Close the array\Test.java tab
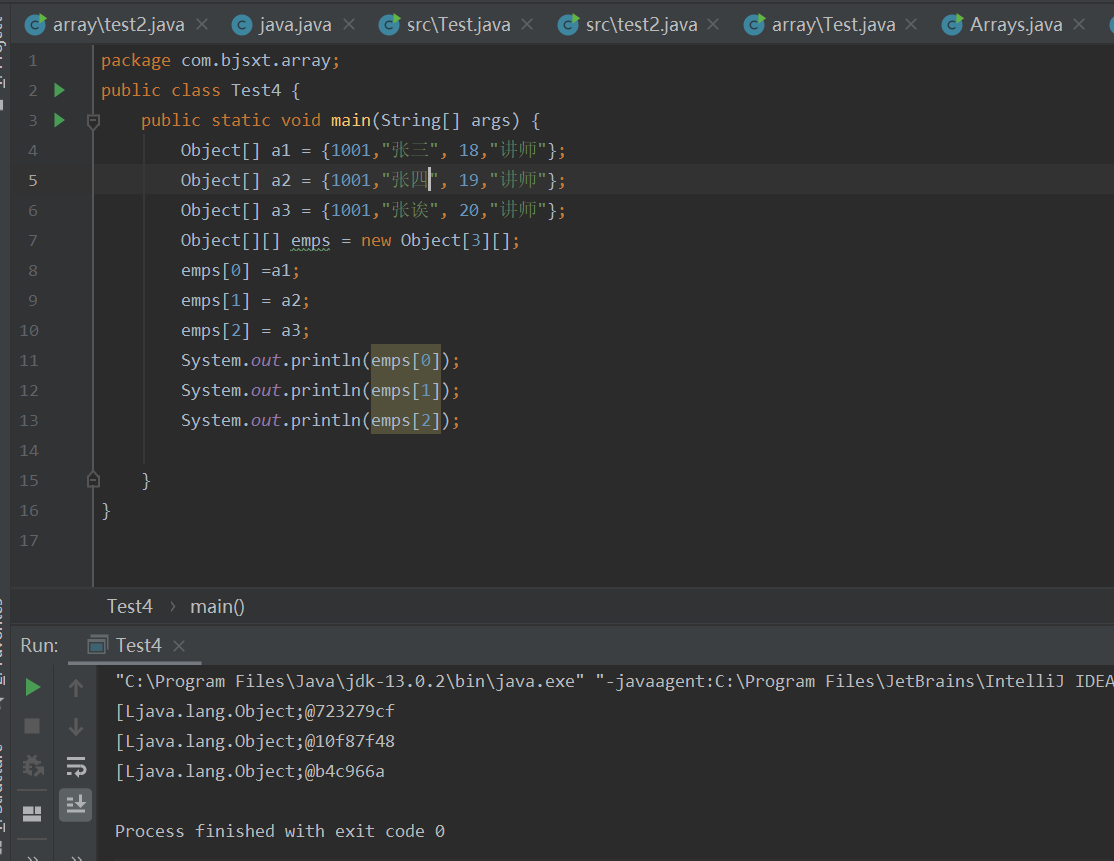Image resolution: width=1114 pixels, height=861 pixels. coord(912,25)
